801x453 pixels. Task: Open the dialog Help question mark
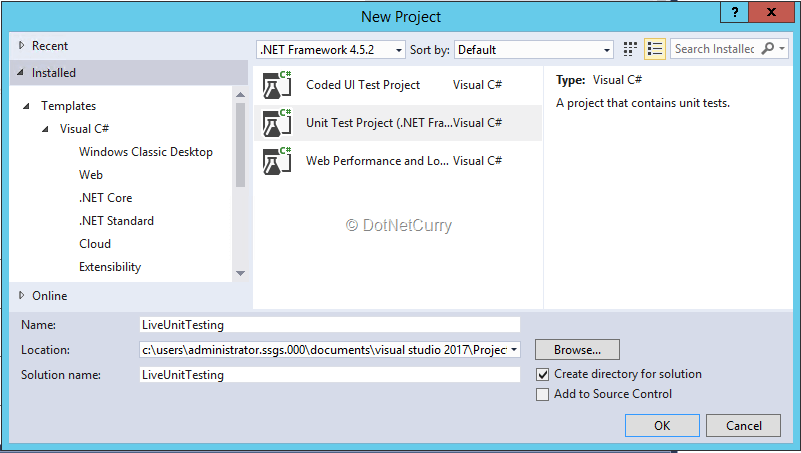click(x=735, y=12)
